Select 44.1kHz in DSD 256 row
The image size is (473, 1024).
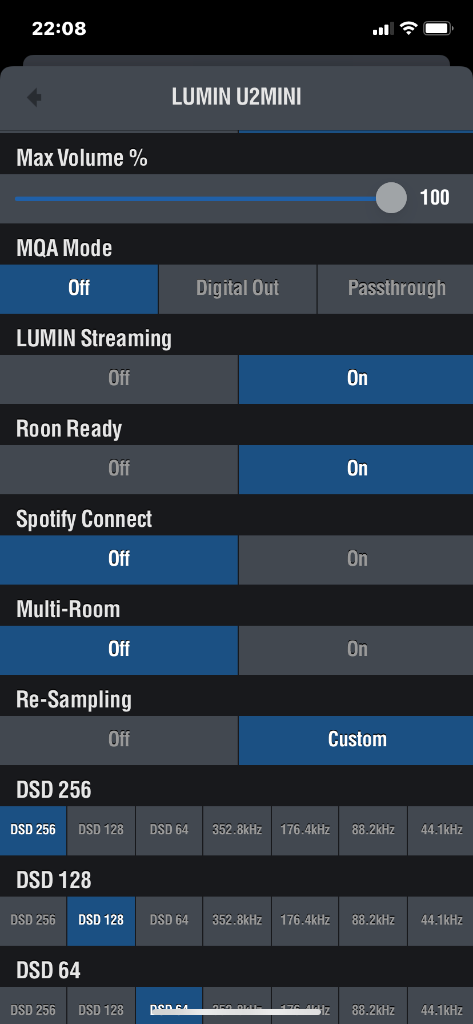click(441, 830)
